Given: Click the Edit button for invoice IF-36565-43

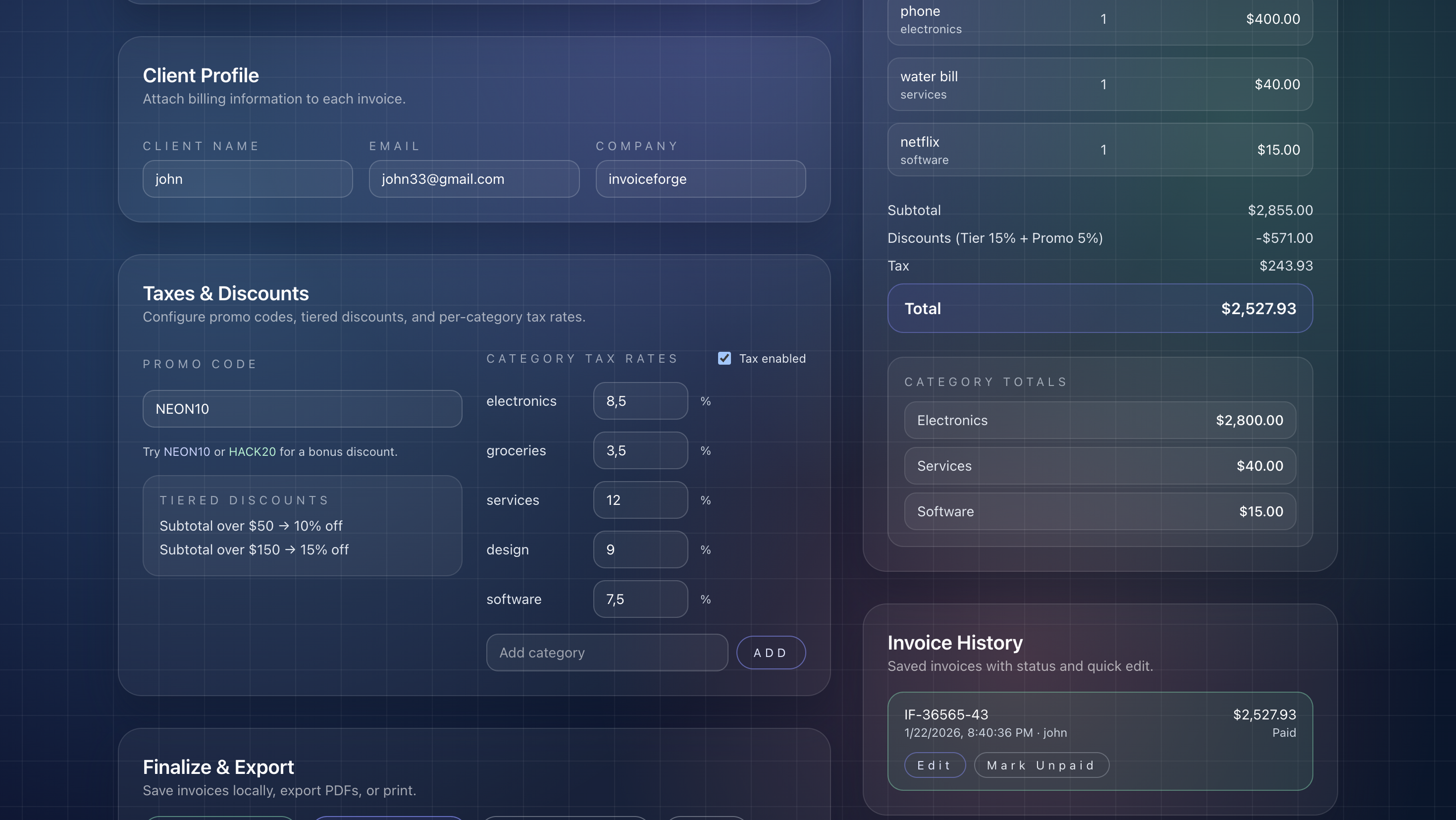Looking at the screenshot, I should pos(935,765).
